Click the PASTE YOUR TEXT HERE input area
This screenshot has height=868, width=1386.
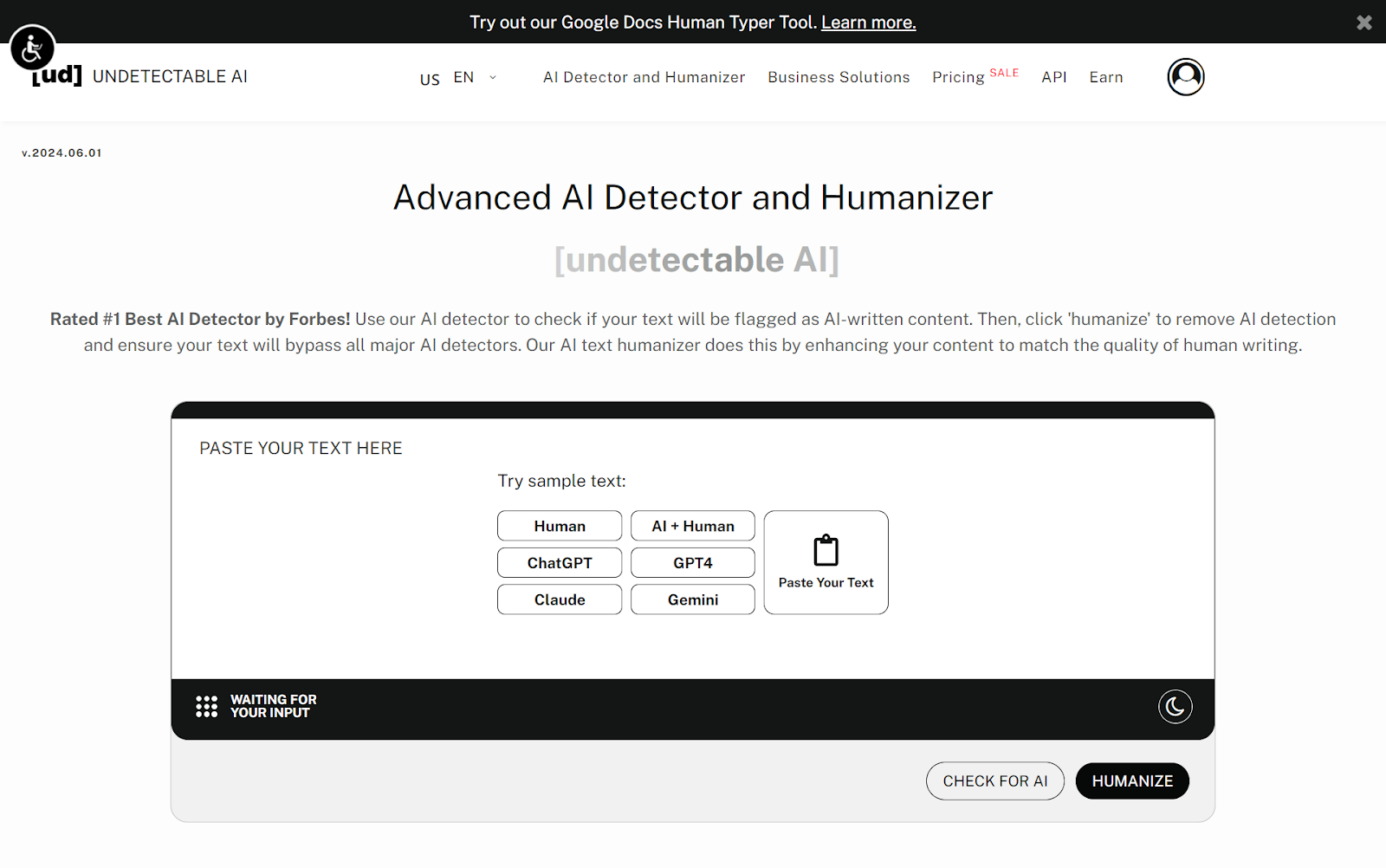coord(693,548)
